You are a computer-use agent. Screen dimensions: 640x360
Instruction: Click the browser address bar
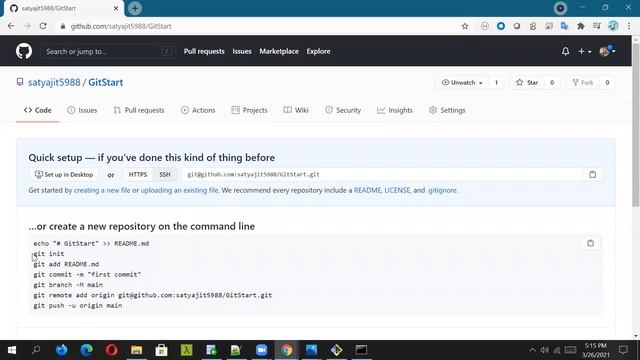pyautogui.click(x=261, y=26)
